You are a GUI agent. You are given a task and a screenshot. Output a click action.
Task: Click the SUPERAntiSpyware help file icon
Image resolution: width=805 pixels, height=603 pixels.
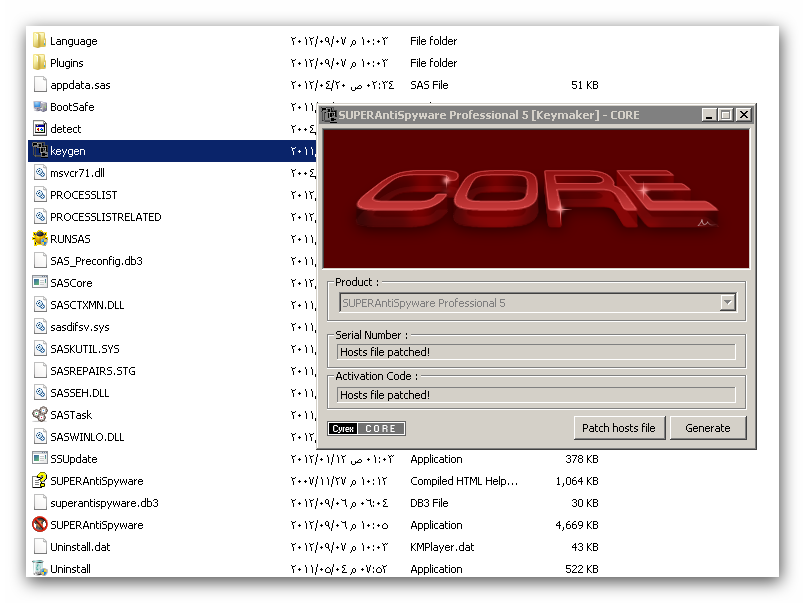(40, 480)
